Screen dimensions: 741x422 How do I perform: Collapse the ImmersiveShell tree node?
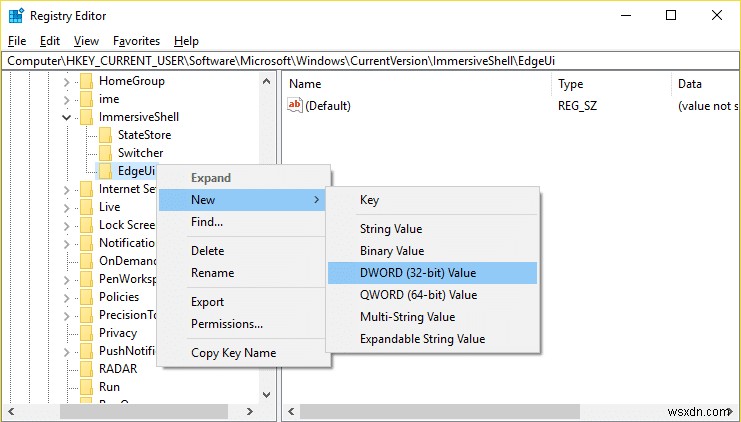tap(67, 117)
